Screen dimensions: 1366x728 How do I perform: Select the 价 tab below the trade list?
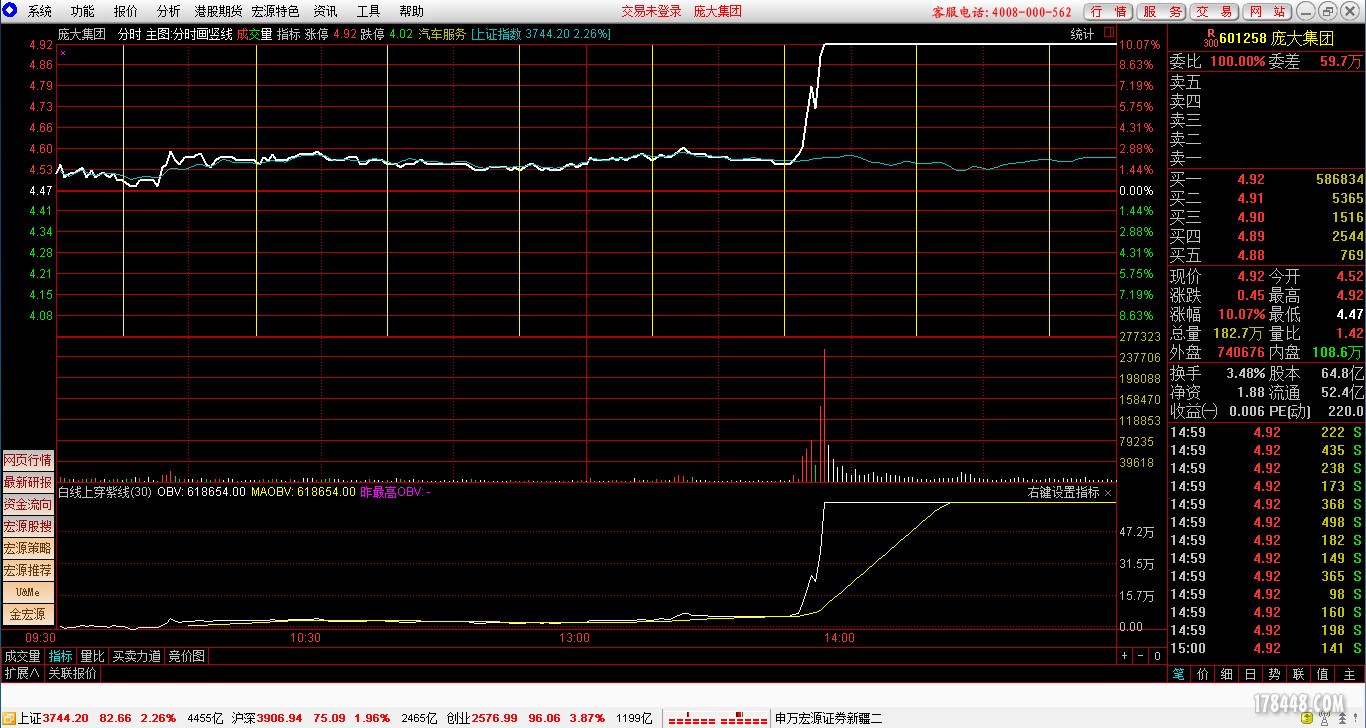1203,674
